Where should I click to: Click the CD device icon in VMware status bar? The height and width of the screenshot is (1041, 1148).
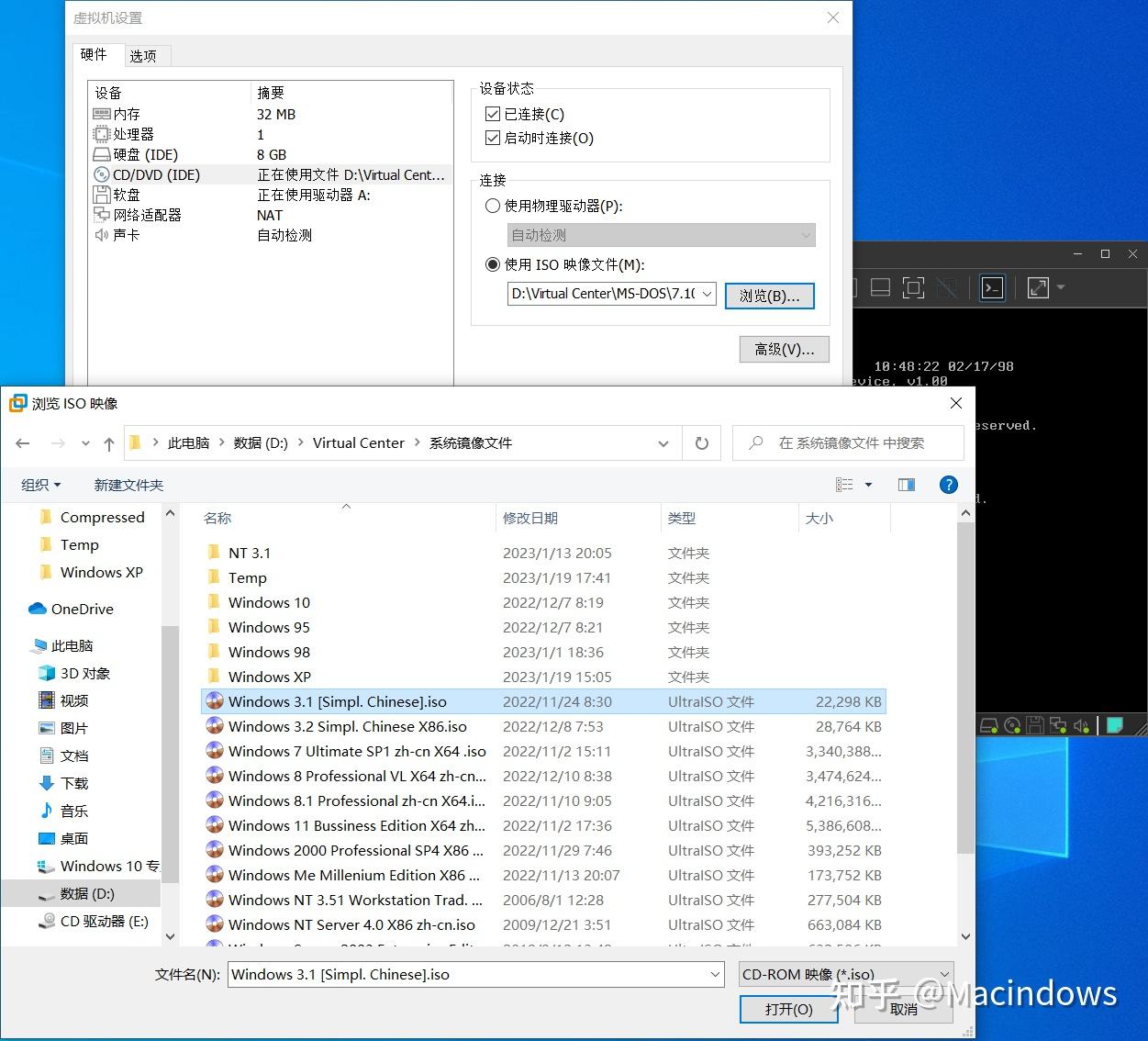coord(1012,725)
